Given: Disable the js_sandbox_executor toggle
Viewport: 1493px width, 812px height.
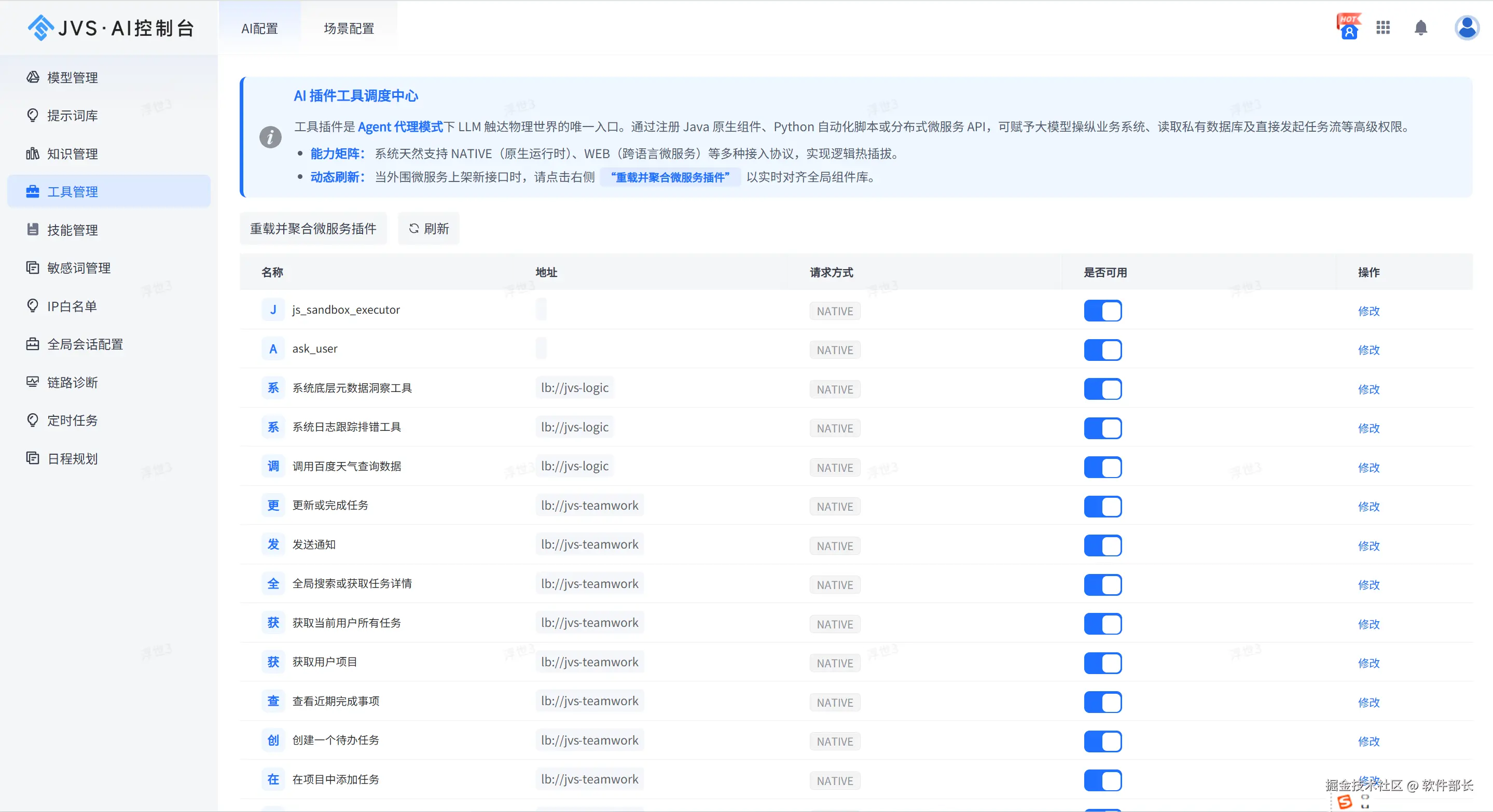Looking at the screenshot, I should point(1102,311).
